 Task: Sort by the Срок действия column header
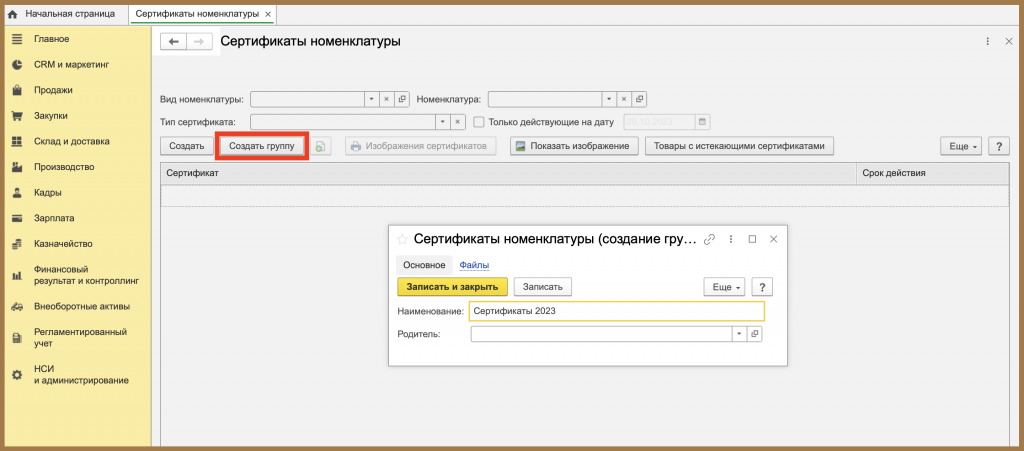tap(933, 173)
